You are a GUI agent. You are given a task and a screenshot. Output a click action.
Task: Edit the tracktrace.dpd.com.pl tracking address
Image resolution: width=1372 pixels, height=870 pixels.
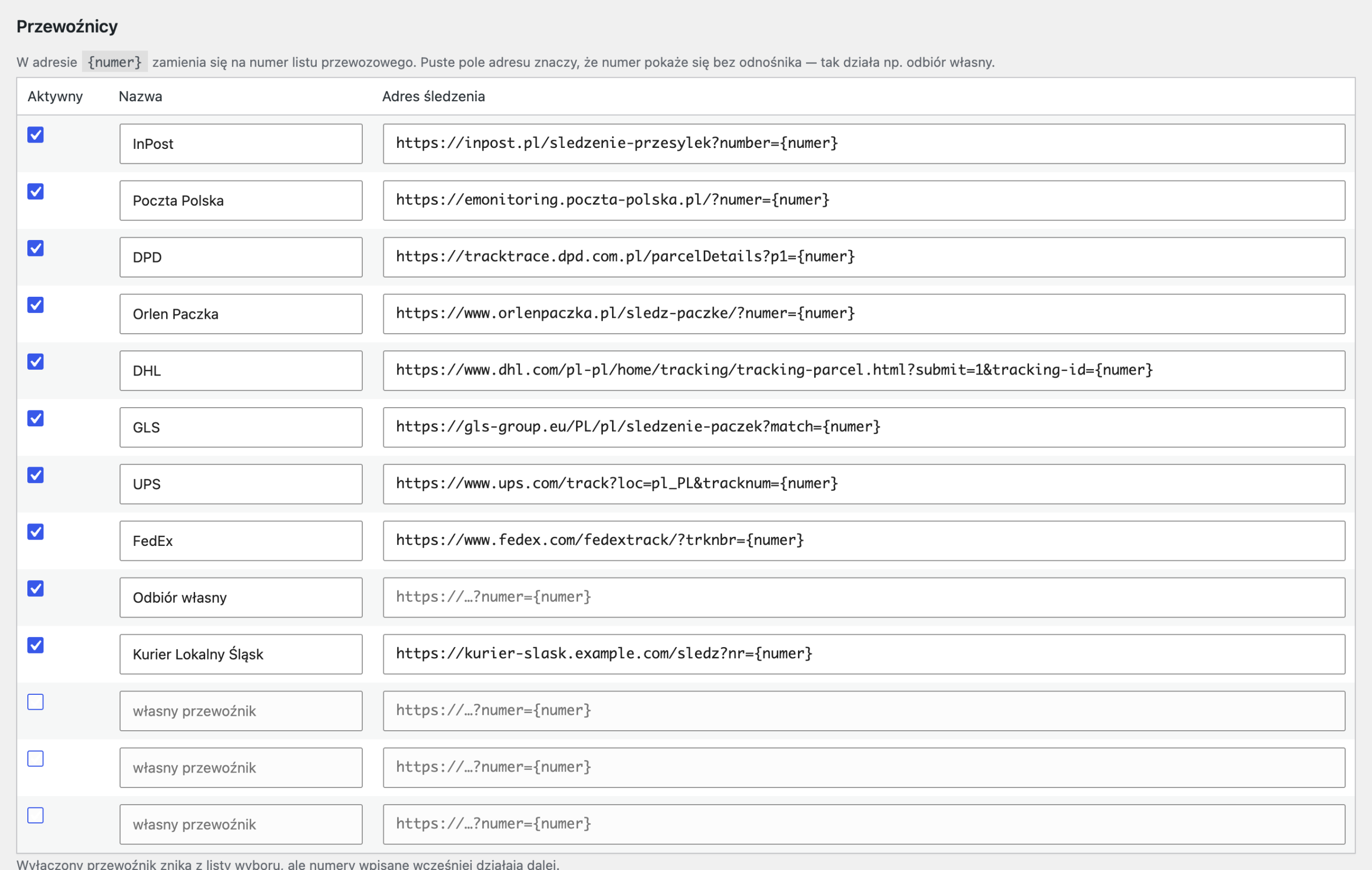point(864,257)
